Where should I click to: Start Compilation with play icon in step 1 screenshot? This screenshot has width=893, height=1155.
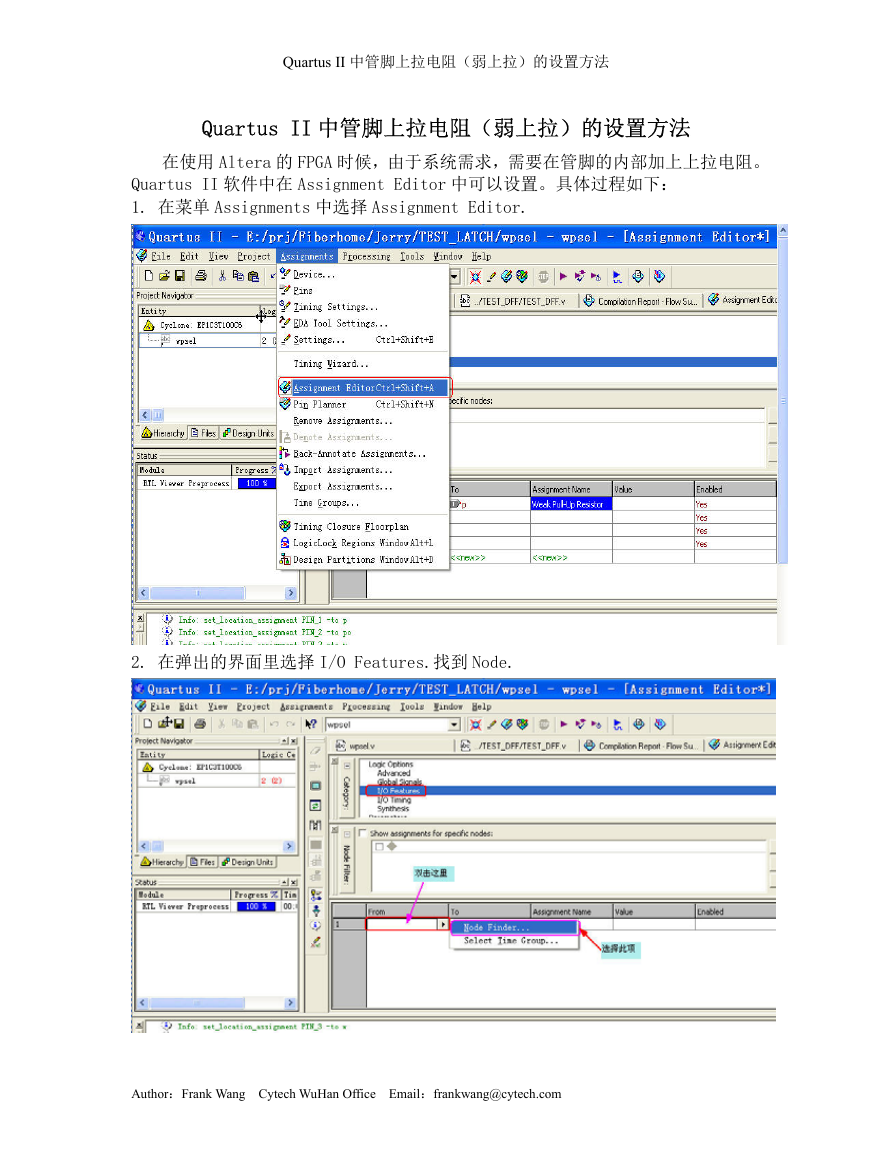click(x=564, y=277)
